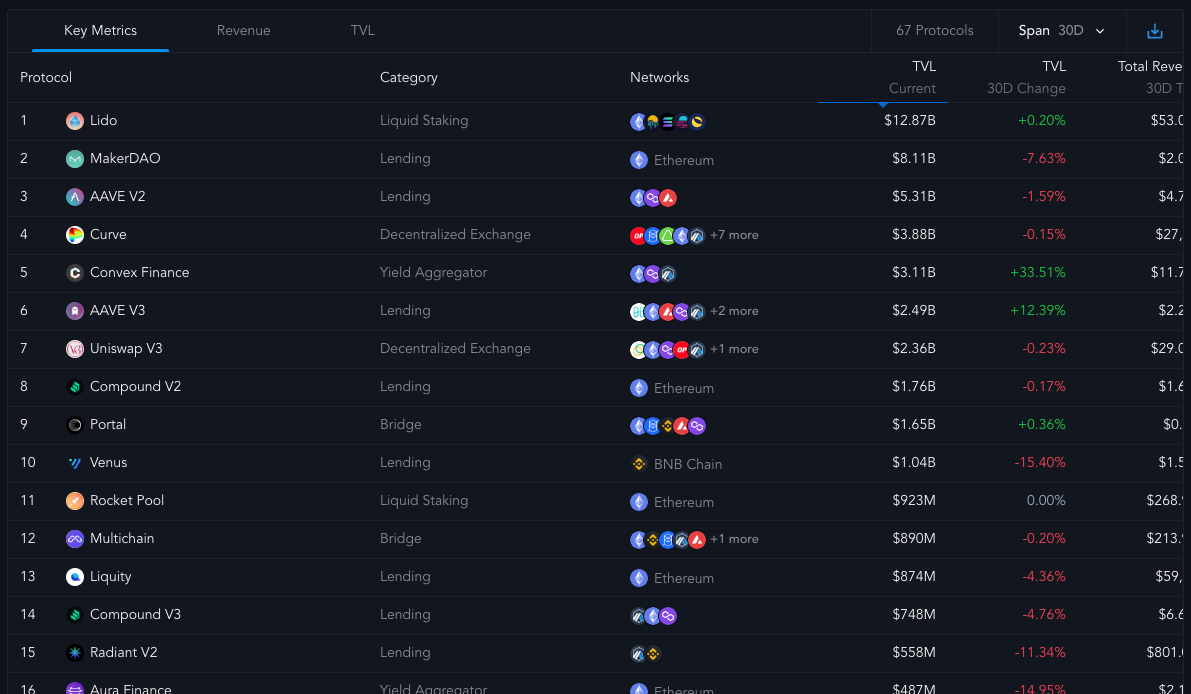Image resolution: width=1191 pixels, height=694 pixels.
Task: Expand '+1 more' networks for Uniswap V3
Action: (734, 349)
